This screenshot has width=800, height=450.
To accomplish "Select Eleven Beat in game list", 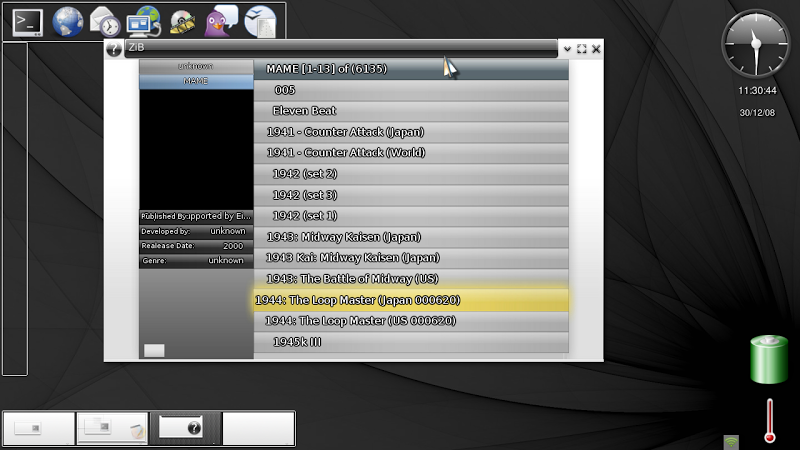I will (x=304, y=111).
